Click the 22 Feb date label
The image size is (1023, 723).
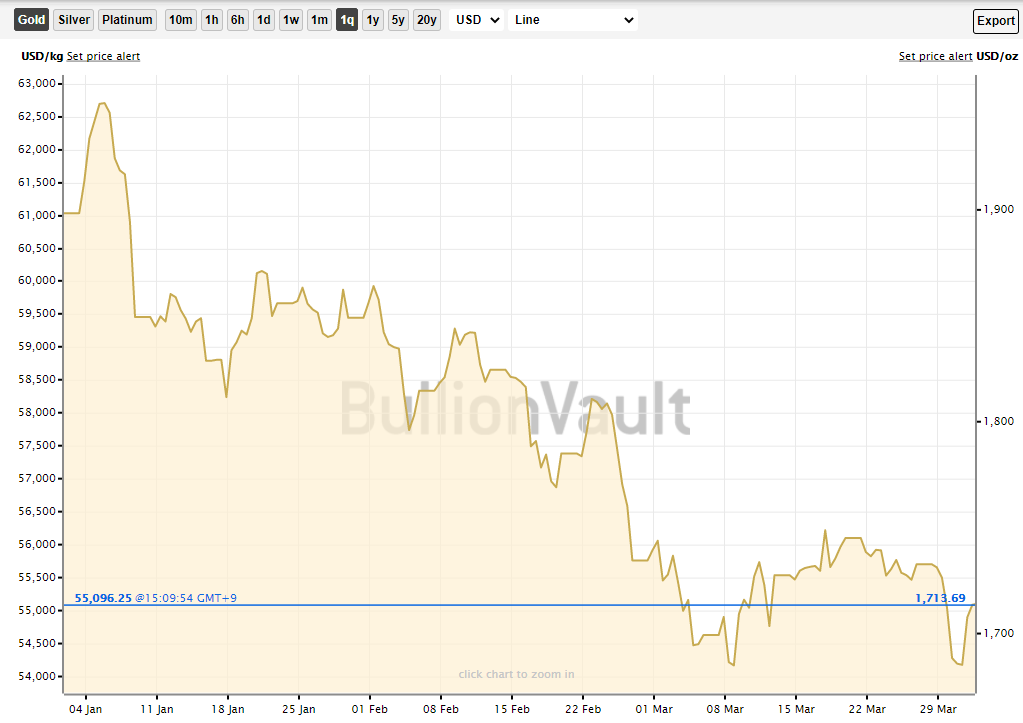(583, 709)
